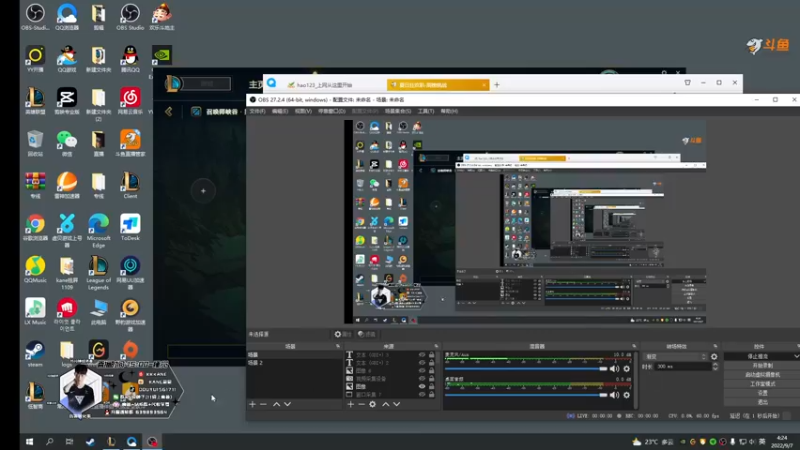
Task: Enable 工作室模式 studio mode button
Action: point(762,384)
